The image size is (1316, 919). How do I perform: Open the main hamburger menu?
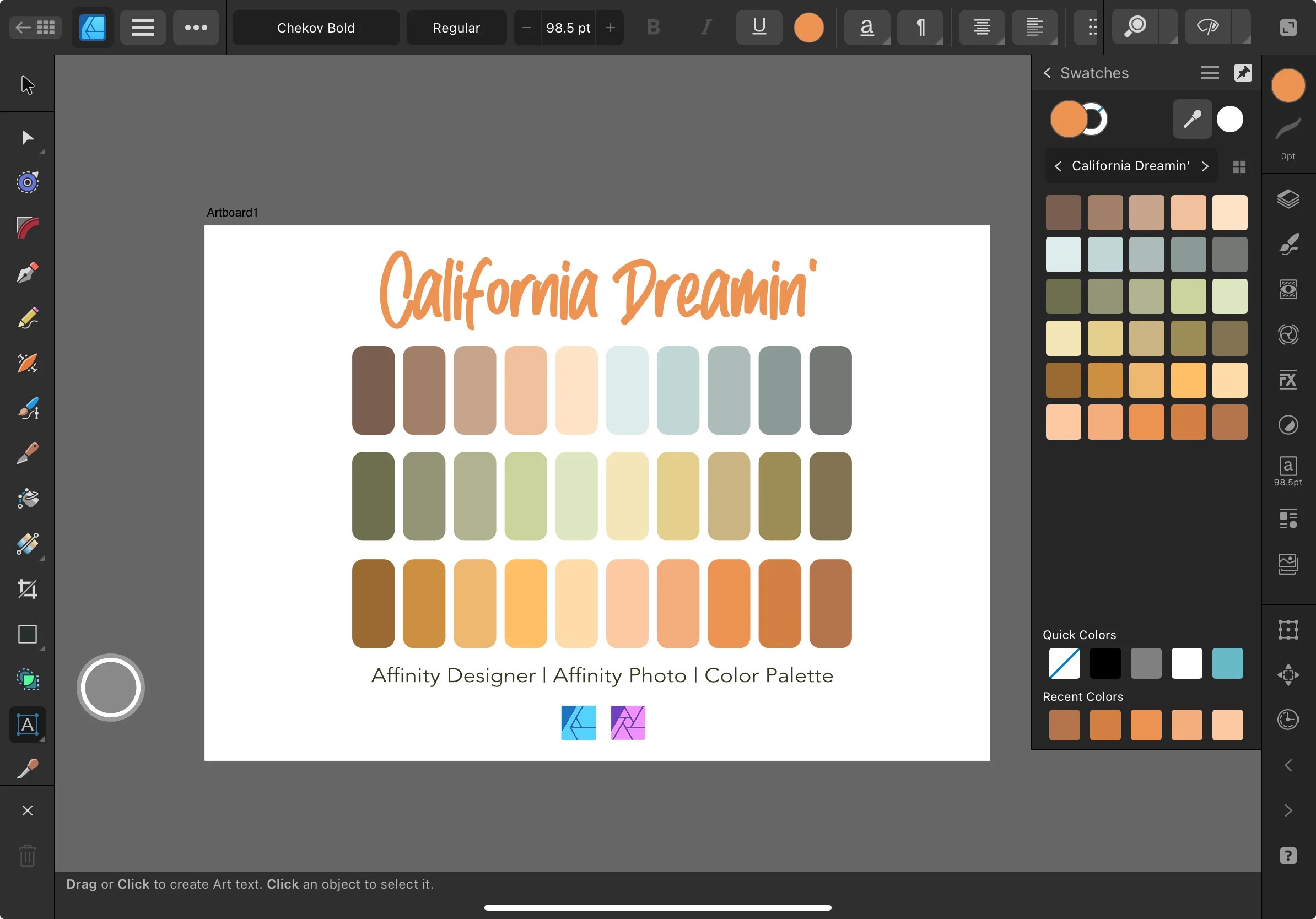point(143,27)
